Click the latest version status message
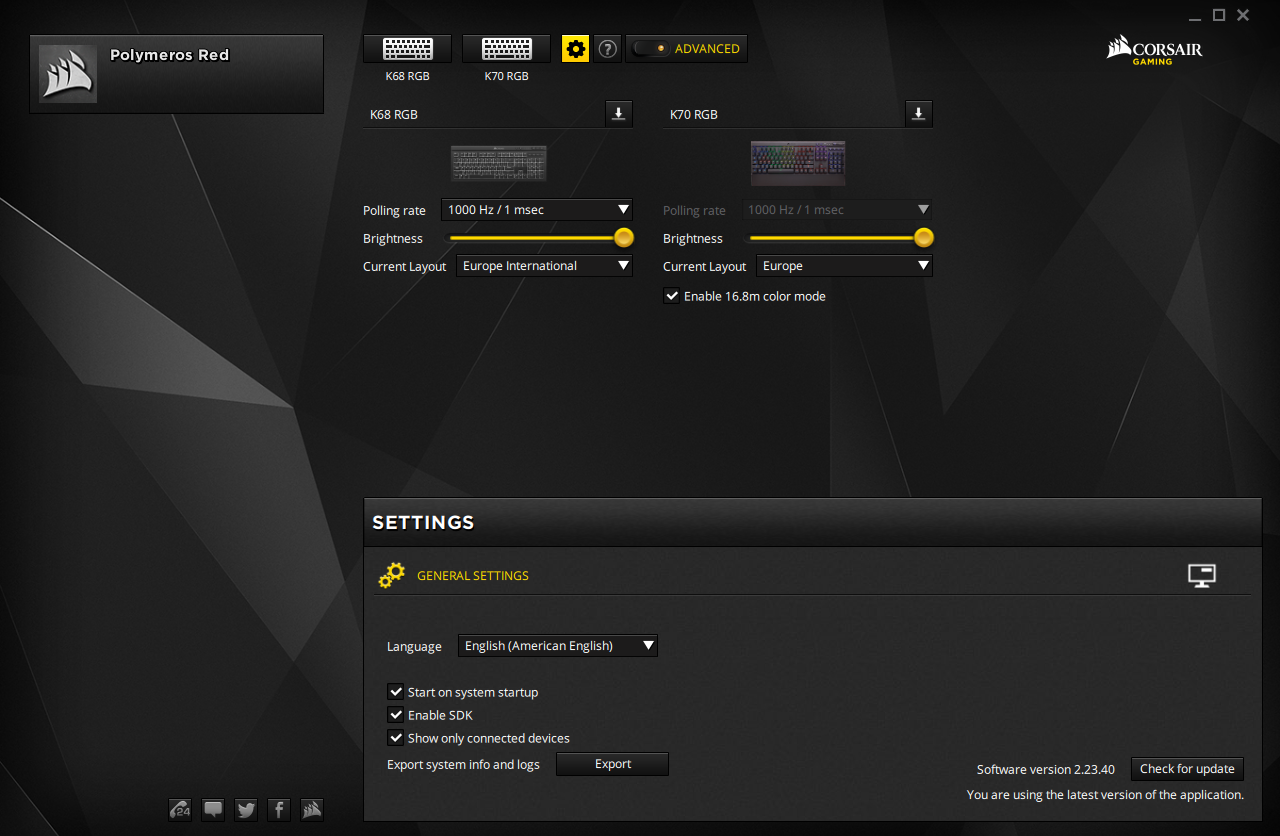 (x=1105, y=795)
